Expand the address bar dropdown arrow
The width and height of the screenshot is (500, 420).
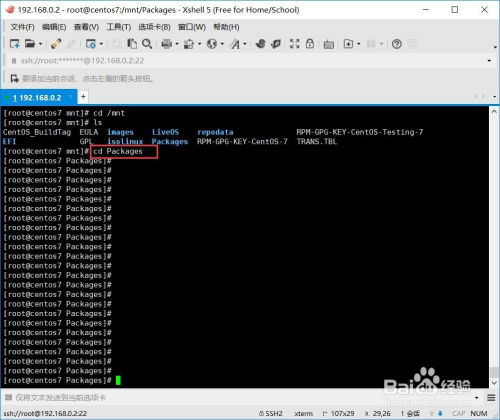pyautogui.click(x=489, y=61)
